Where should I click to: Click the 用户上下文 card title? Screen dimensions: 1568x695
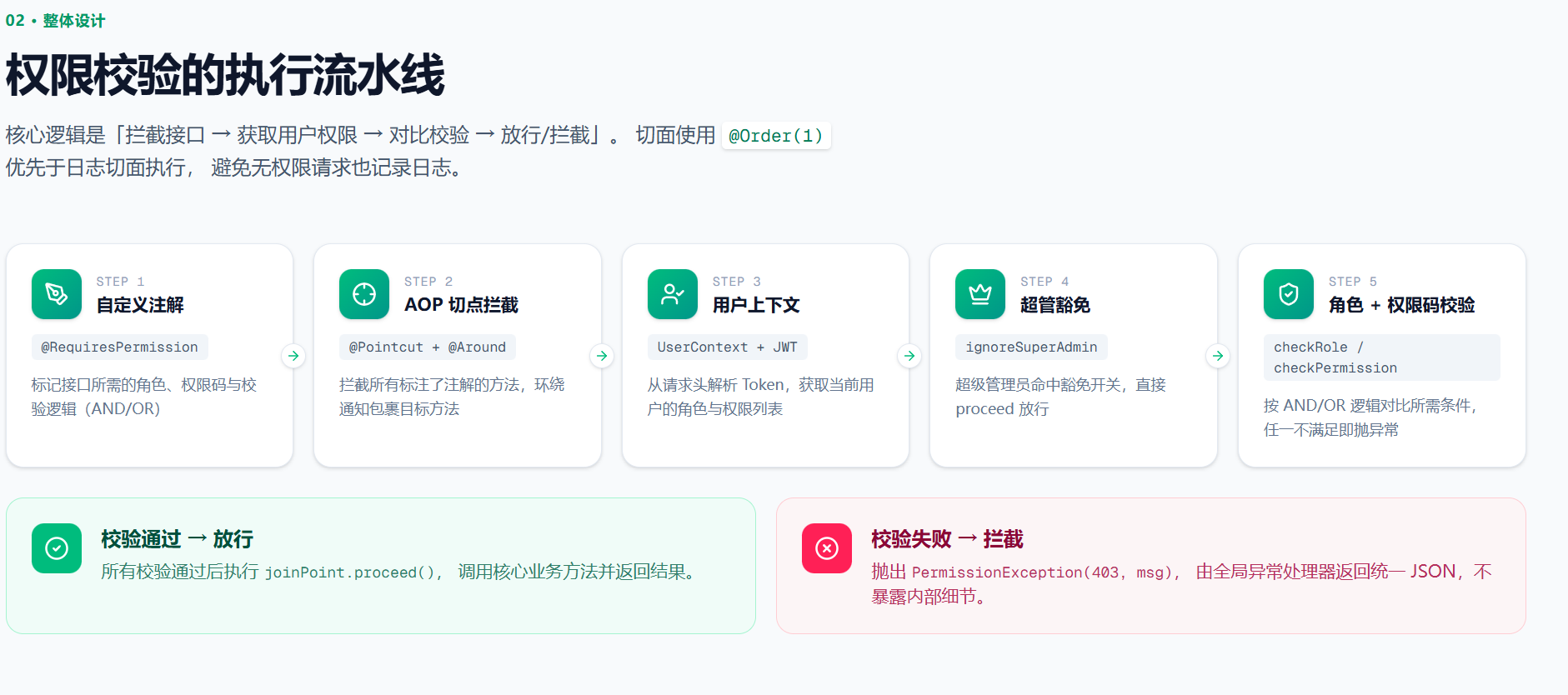(x=756, y=305)
